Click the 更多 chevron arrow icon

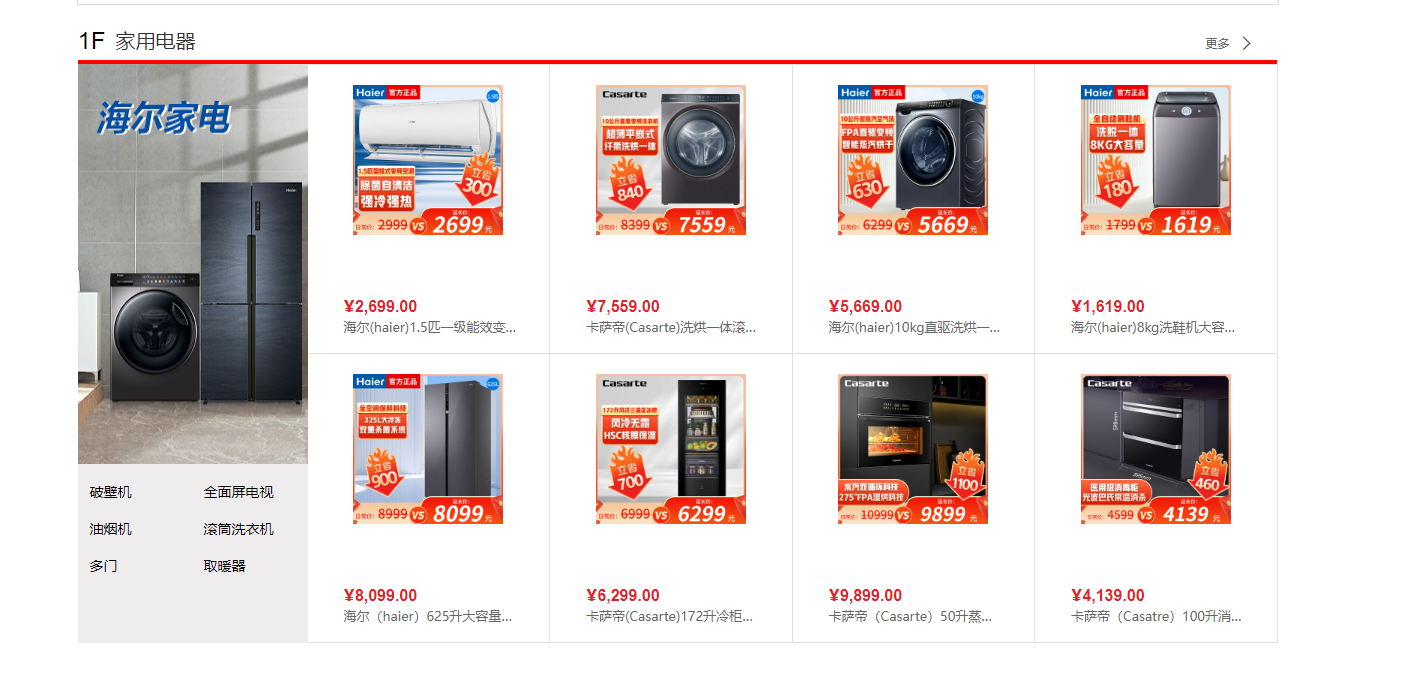tap(1246, 43)
